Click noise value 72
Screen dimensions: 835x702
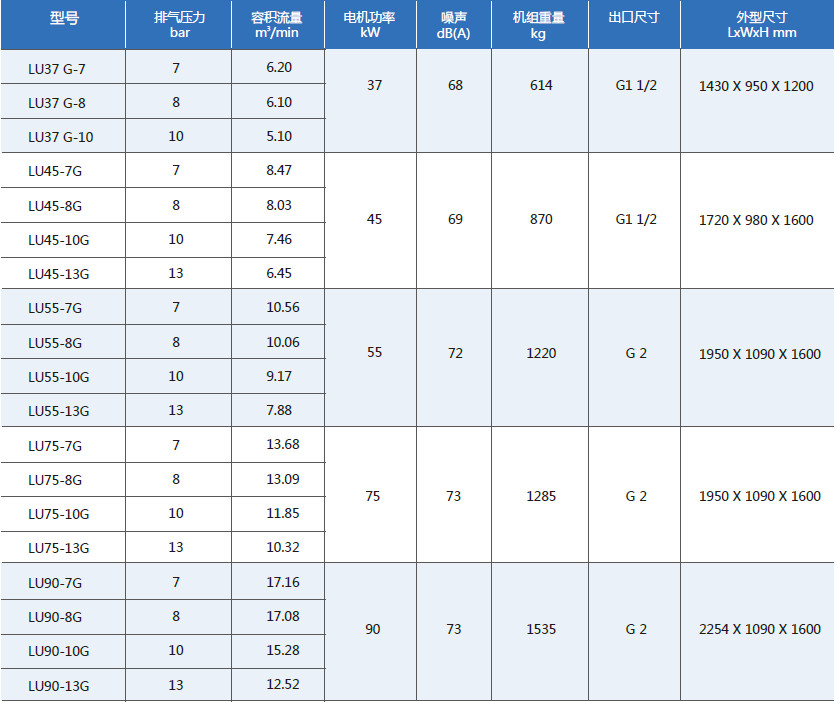pos(455,353)
